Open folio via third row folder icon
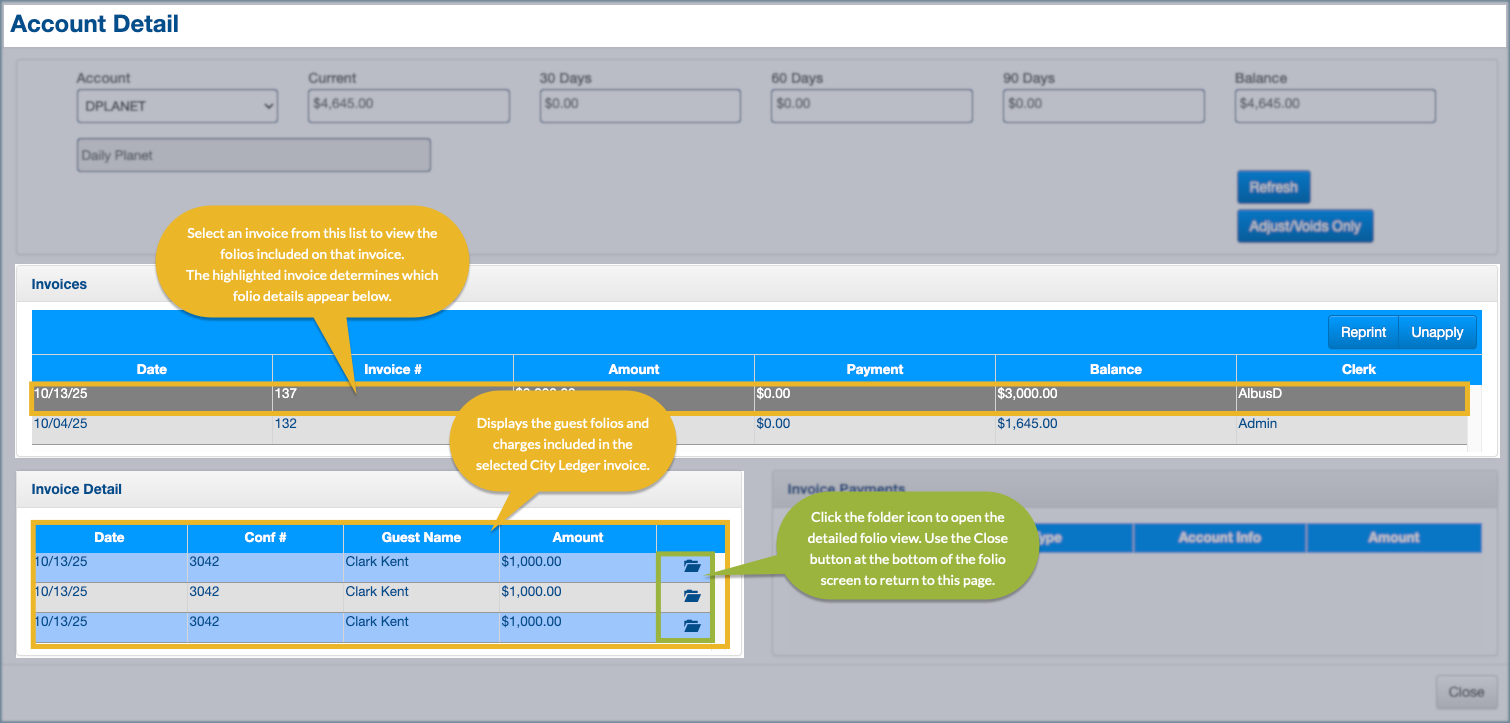Image resolution: width=1510 pixels, height=723 pixels. coord(691,626)
